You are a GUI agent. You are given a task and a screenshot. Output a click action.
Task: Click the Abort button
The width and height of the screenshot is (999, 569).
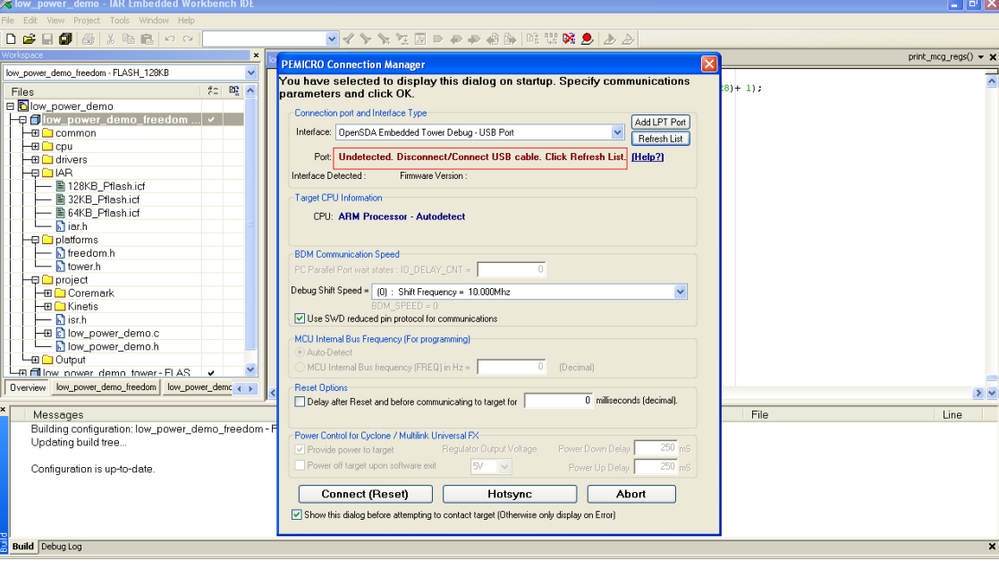pyautogui.click(x=631, y=494)
